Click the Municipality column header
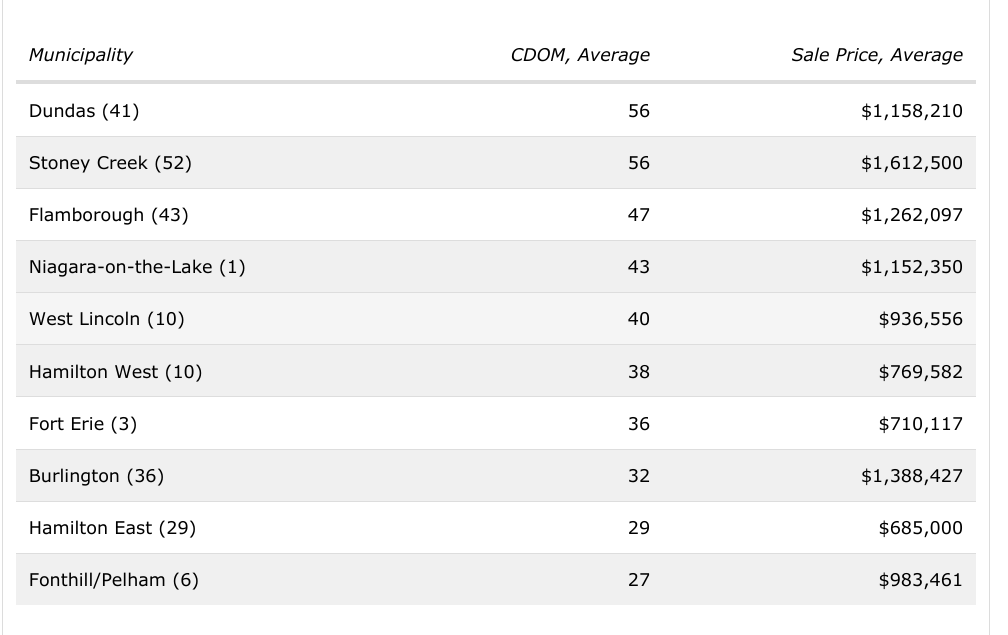This screenshot has width=1008, height=635. (81, 55)
